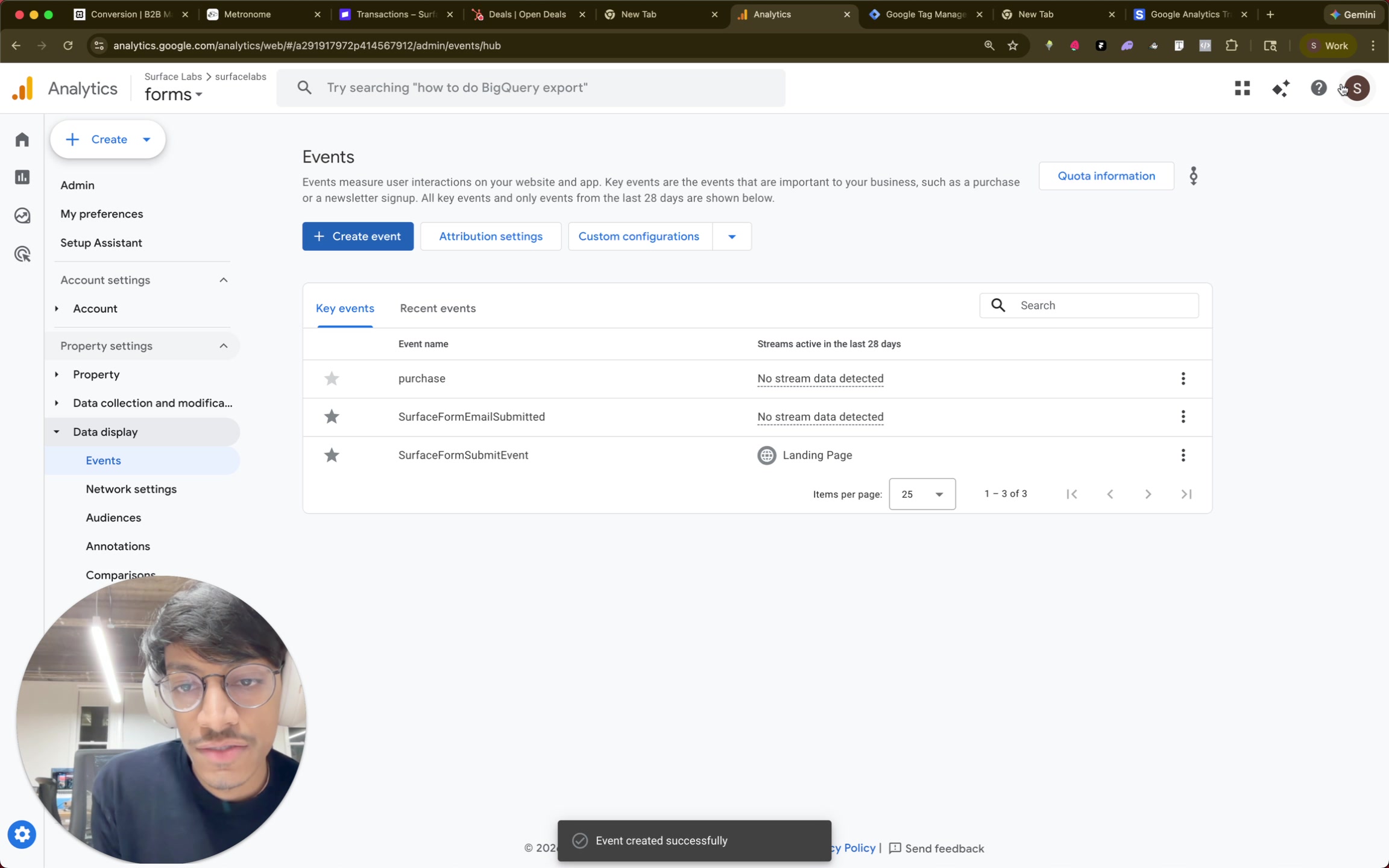Star the purchase event as a key event
The width and height of the screenshot is (1389, 868).
click(331, 379)
